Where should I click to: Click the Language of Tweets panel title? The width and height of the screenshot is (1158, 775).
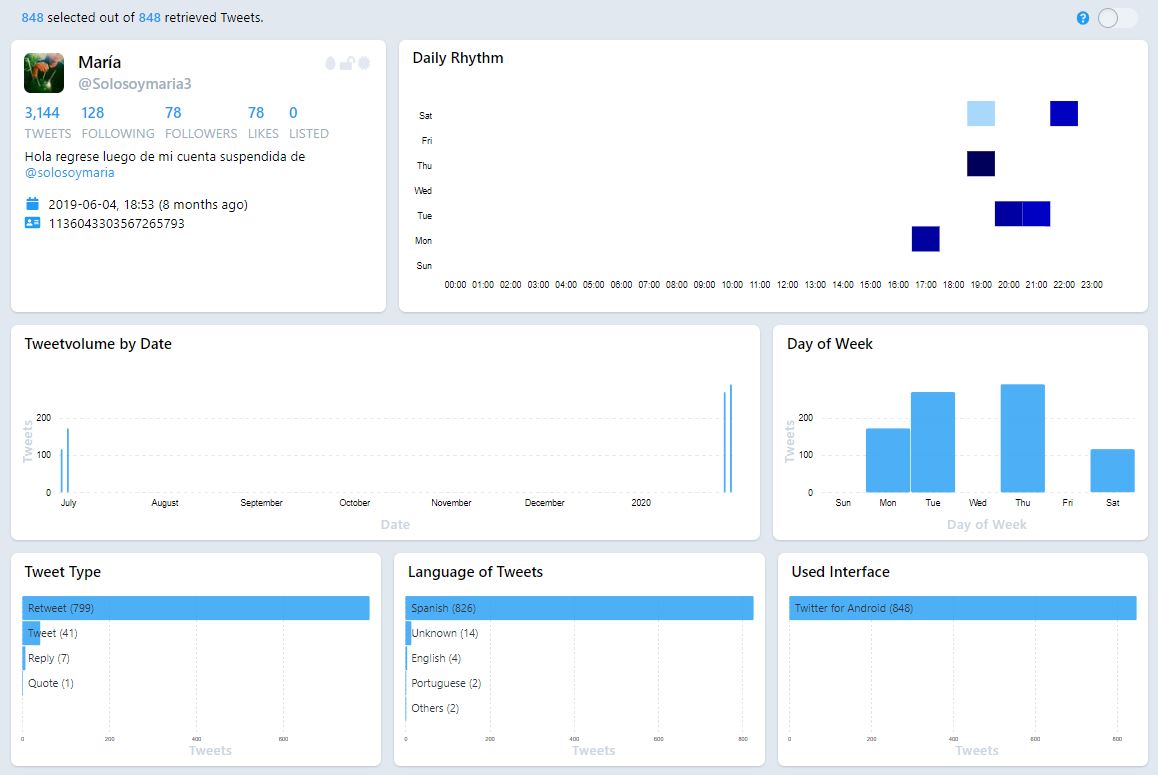475,572
